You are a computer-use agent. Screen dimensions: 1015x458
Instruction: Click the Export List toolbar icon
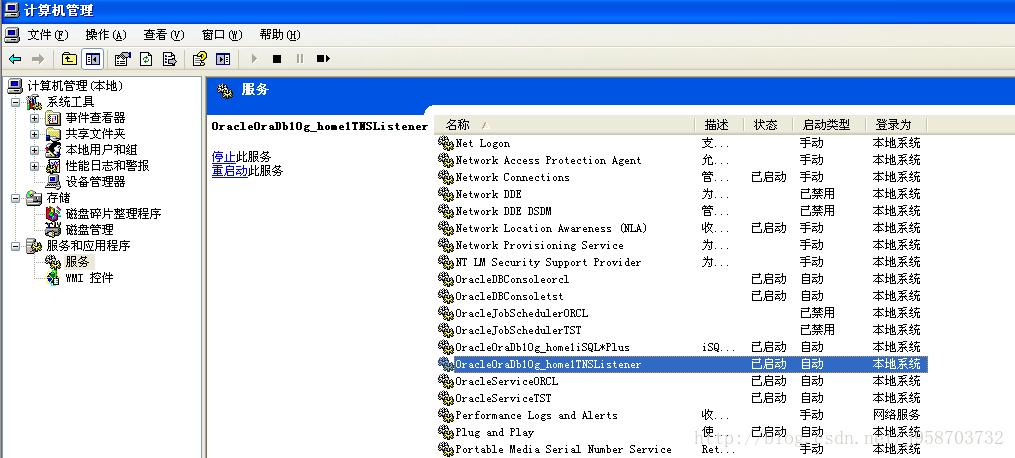(169, 59)
